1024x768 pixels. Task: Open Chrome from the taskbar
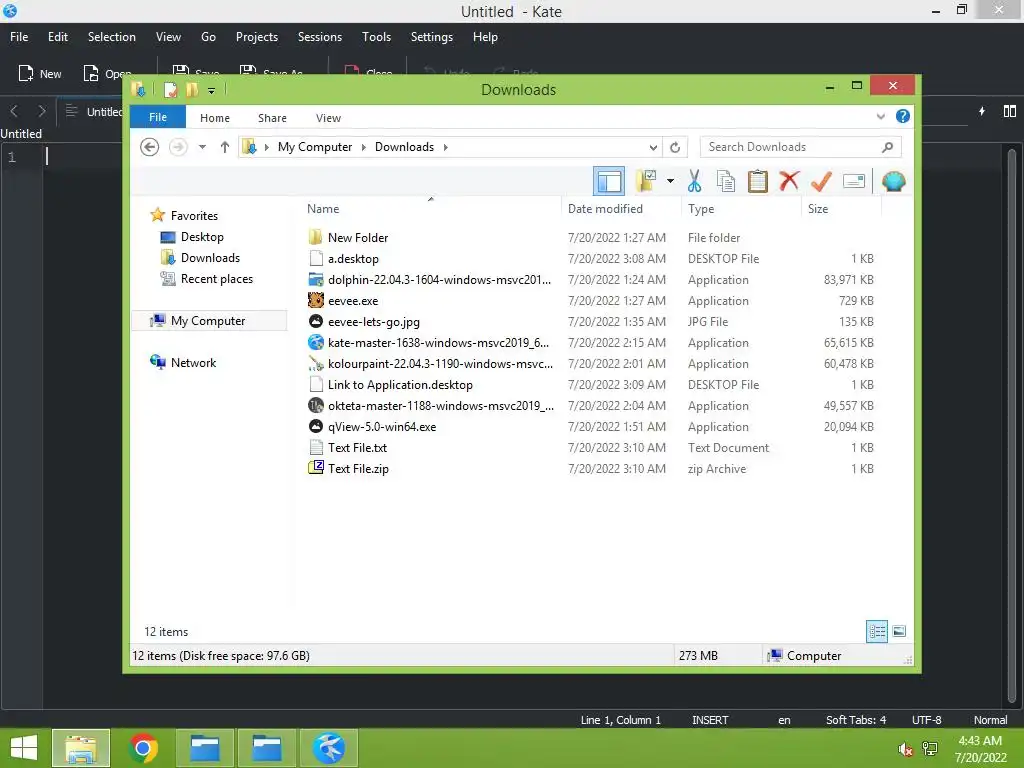pos(143,748)
